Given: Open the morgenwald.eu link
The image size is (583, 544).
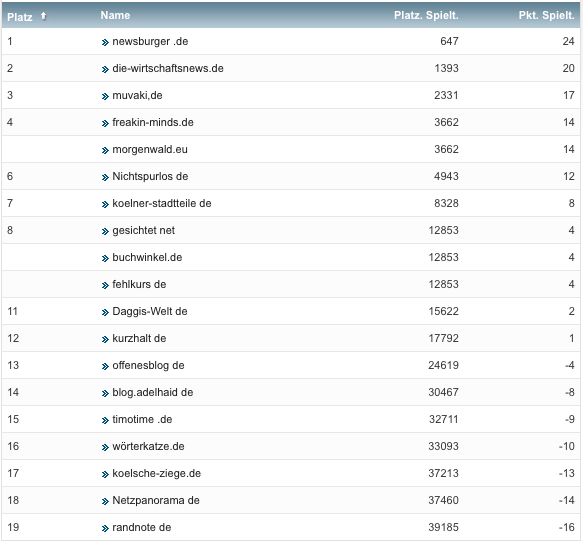Looking at the screenshot, I should pyautogui.click(x=150, y=149).
